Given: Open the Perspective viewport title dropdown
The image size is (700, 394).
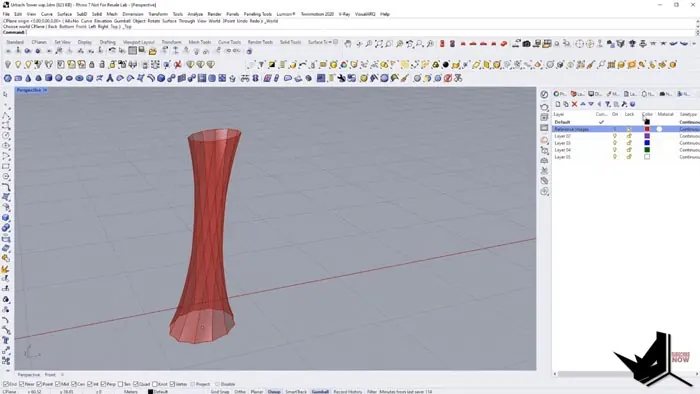Looking at the screenshot, I should 46,90.
